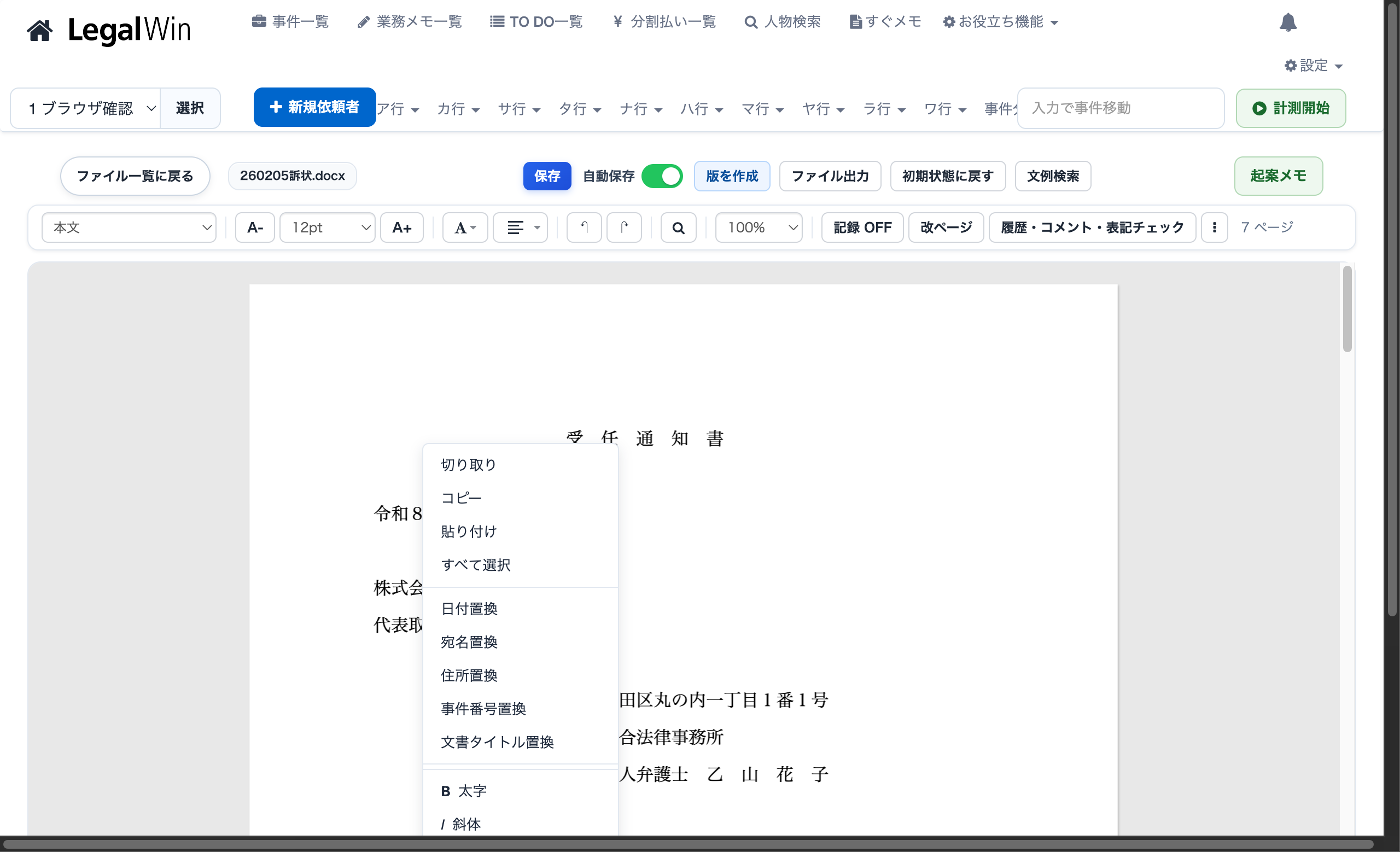Image resolution: width=1400 pixels, height=852 pixels.
Task: Open TO DO一覧 in the top navigation
Action: [x=536, y=21]
